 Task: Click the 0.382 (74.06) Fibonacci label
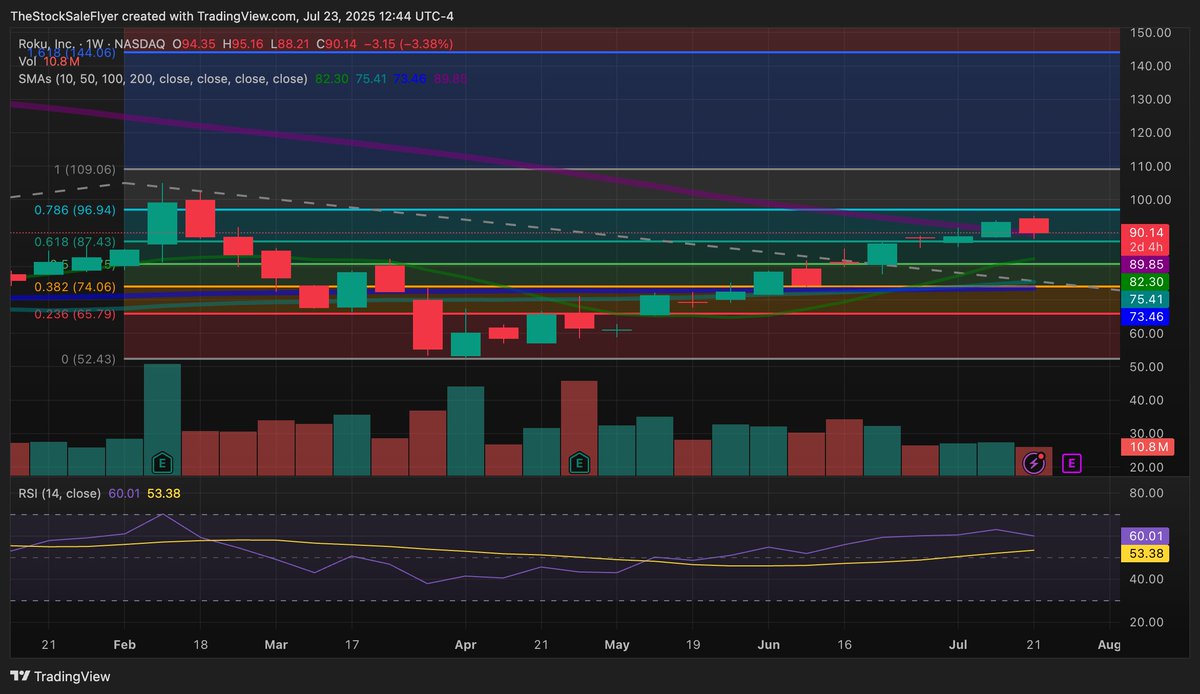point(75,286)
